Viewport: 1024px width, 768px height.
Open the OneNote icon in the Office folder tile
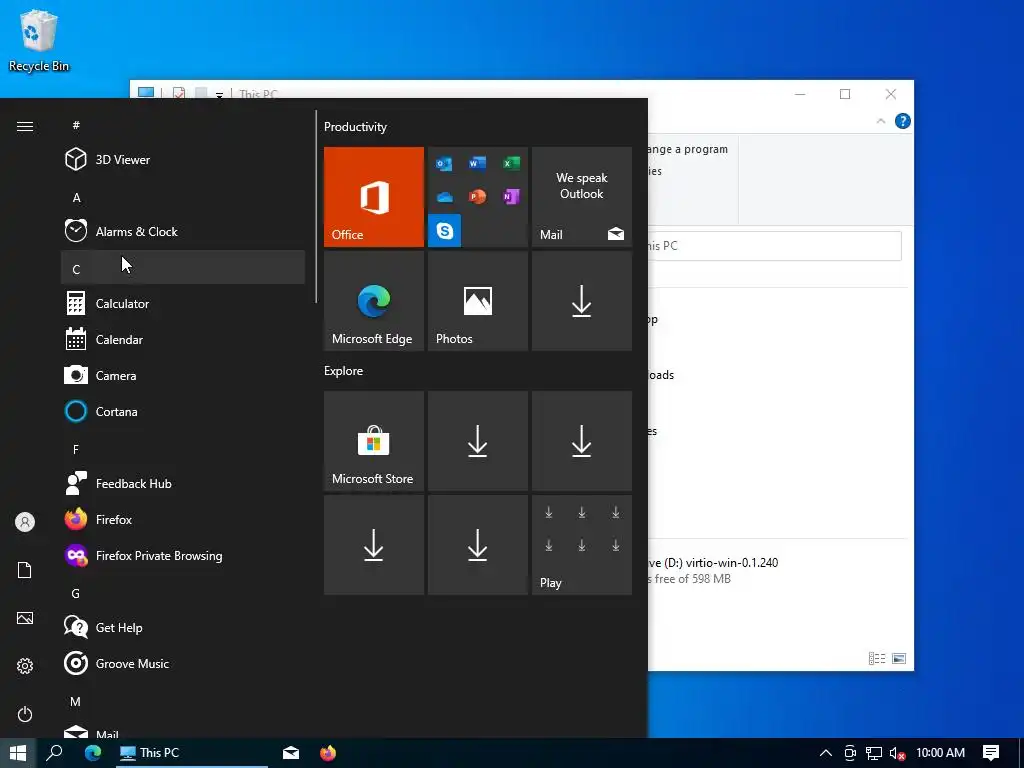point(511,196)
